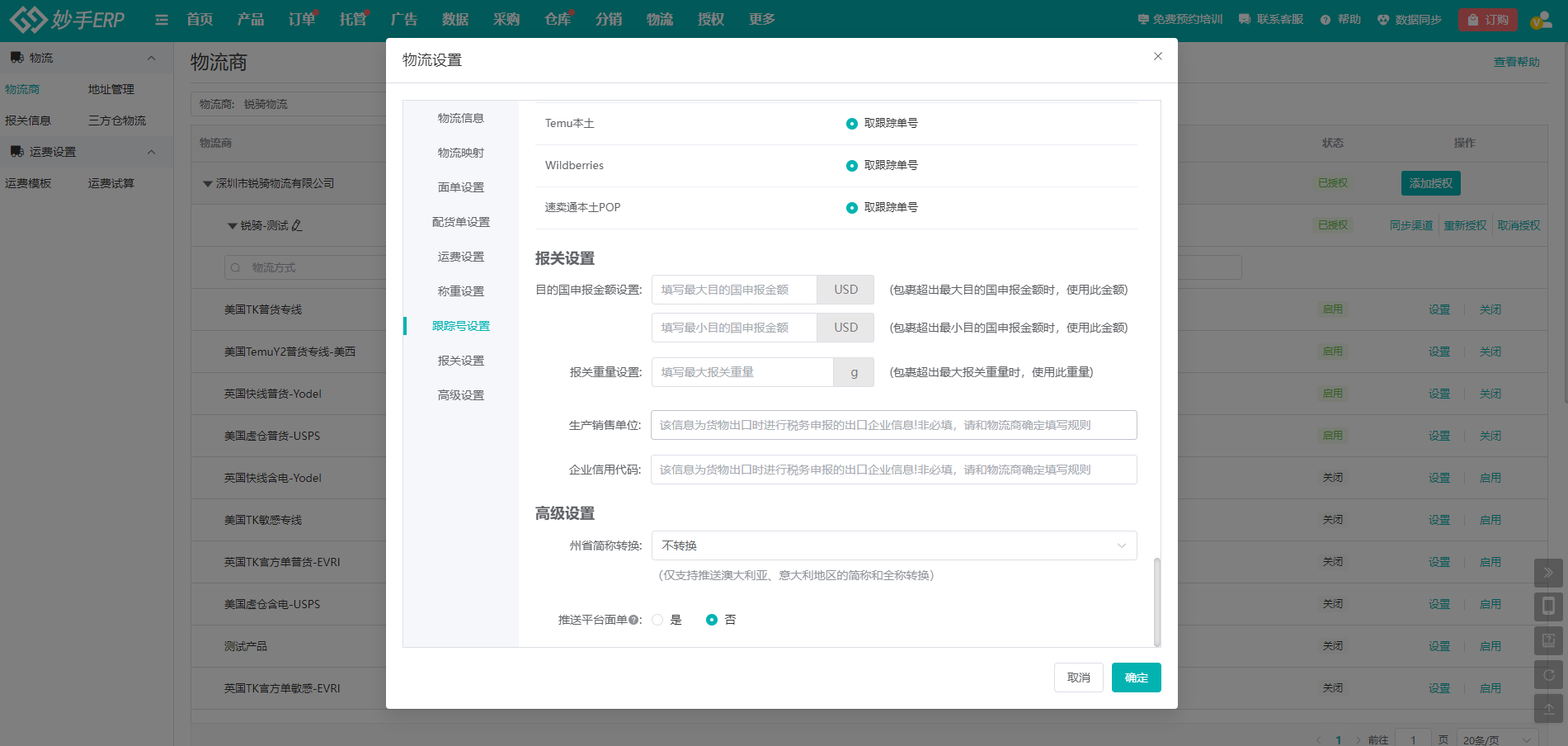Open the 州省简称转换 dropdown
The width and height of the screenshot is (1568, 746).
(x=893, y=545)
